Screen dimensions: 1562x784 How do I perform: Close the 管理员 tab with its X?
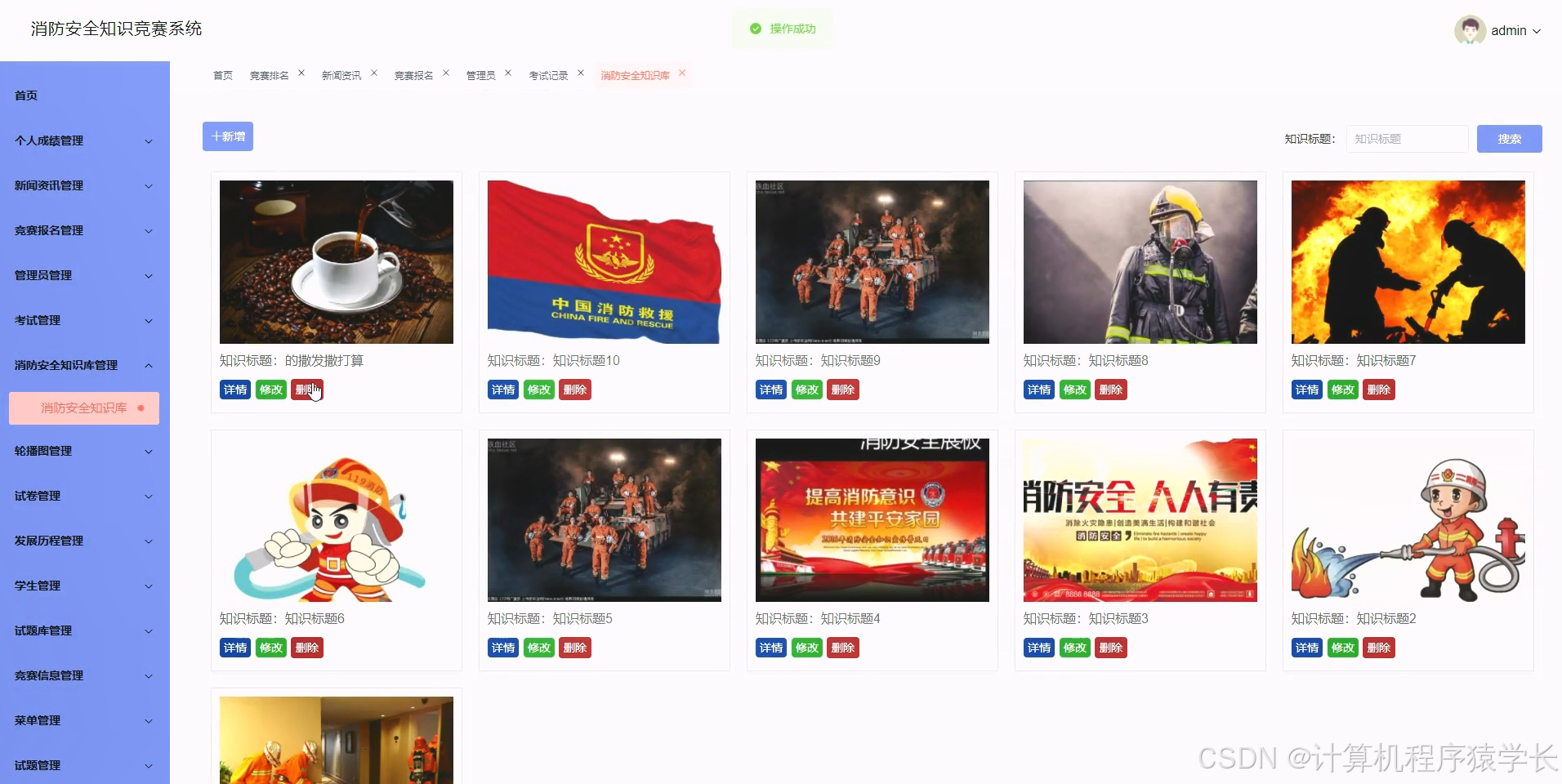tap(508, 73)
